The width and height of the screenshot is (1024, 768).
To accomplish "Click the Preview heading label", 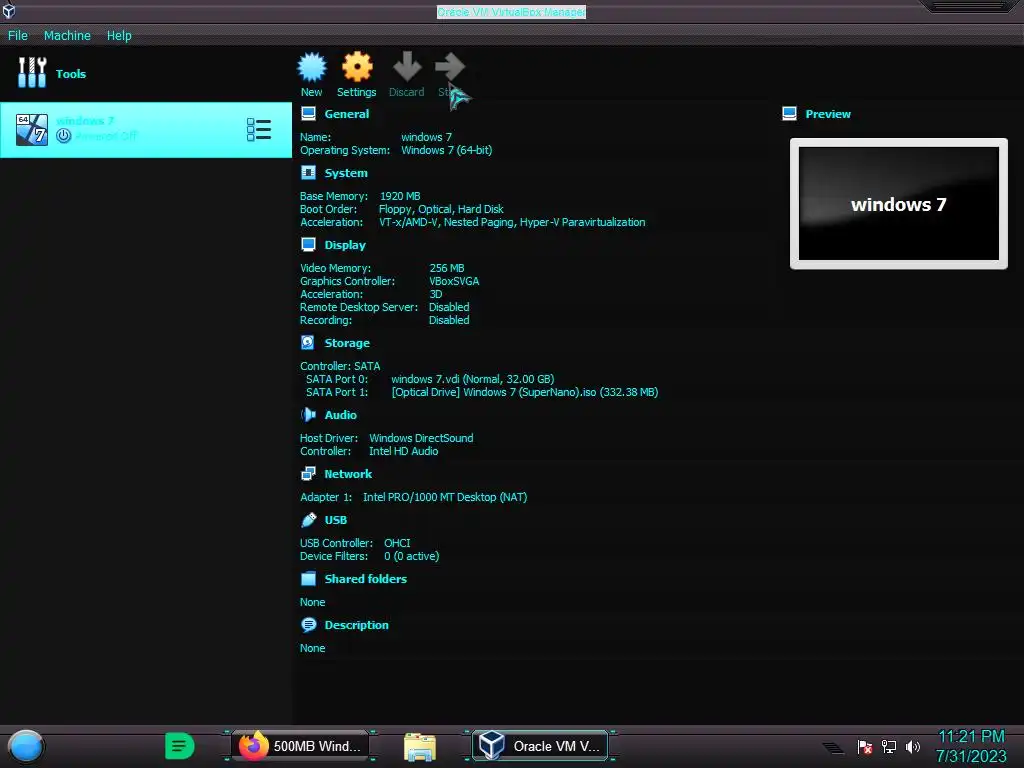I will click(828, 114).
